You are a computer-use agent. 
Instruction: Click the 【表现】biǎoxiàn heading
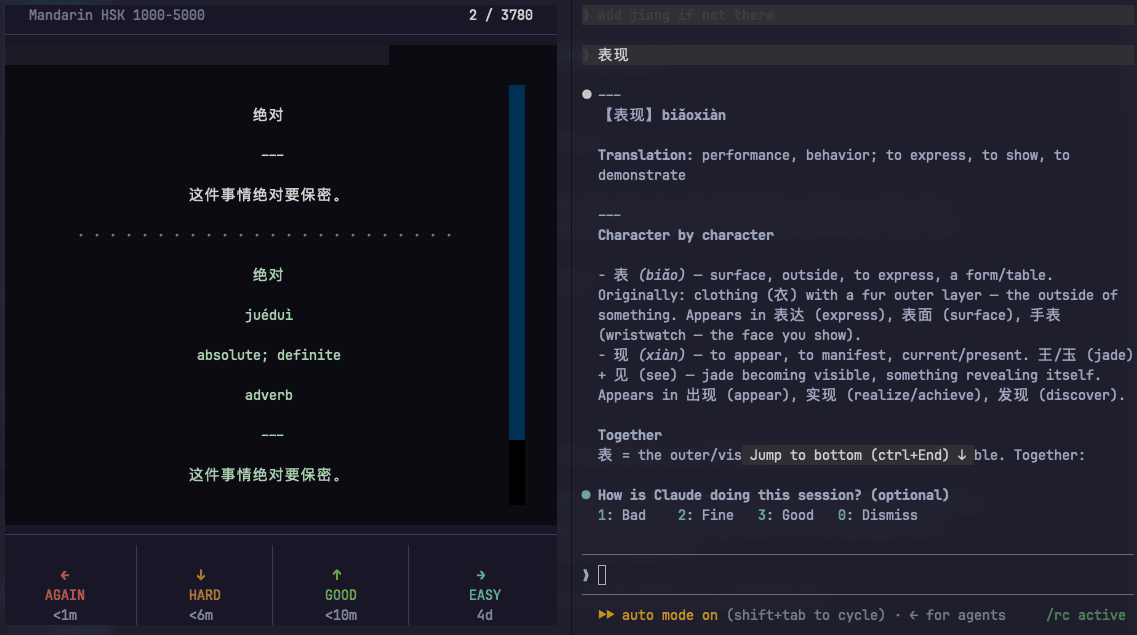[663, 115]
